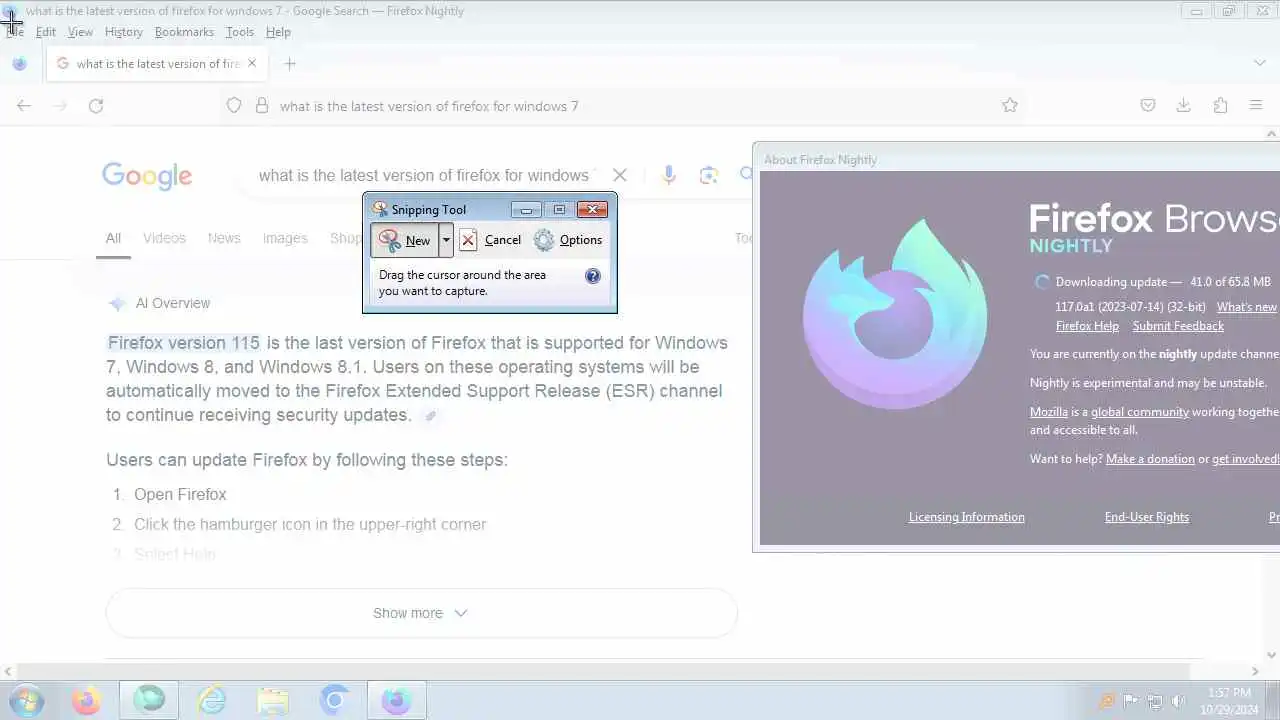Screen dimensions: 1280x720
Task: Click the horizontal scrollbar left arrow
Action: pyautogui.click(x=9, y=672)
